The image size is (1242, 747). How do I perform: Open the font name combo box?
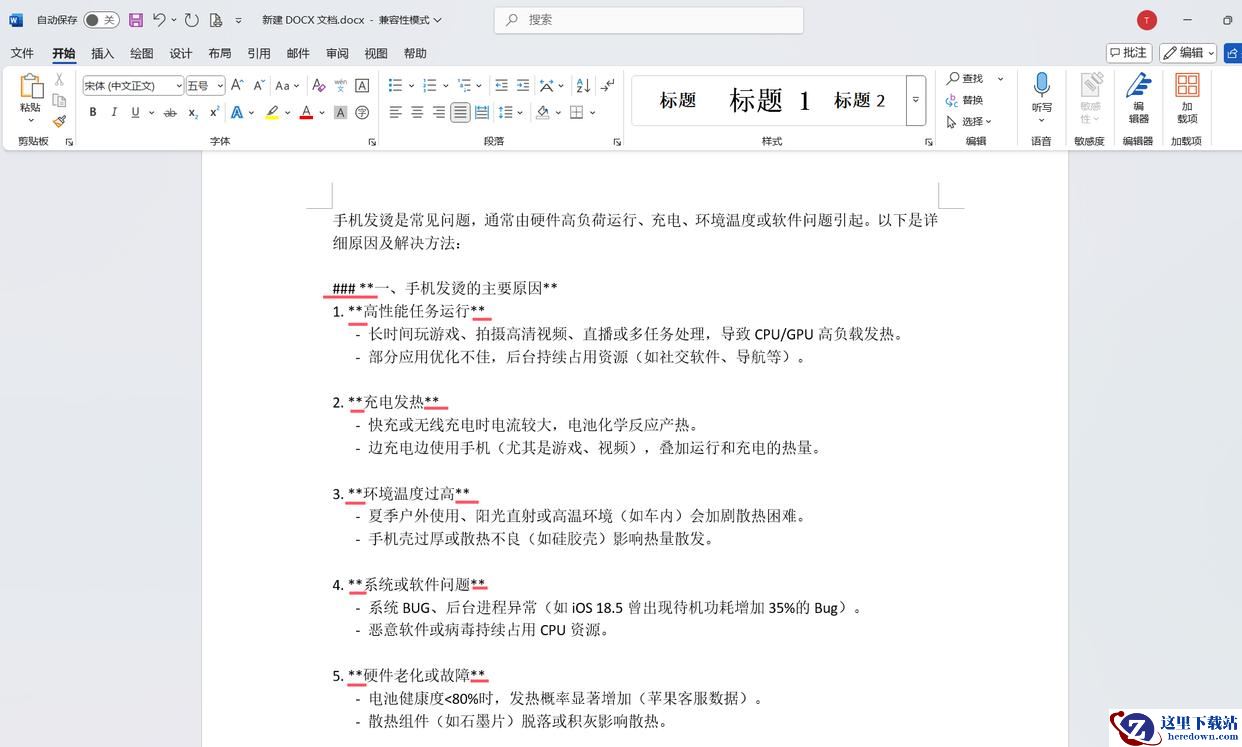tap(133, 86)
